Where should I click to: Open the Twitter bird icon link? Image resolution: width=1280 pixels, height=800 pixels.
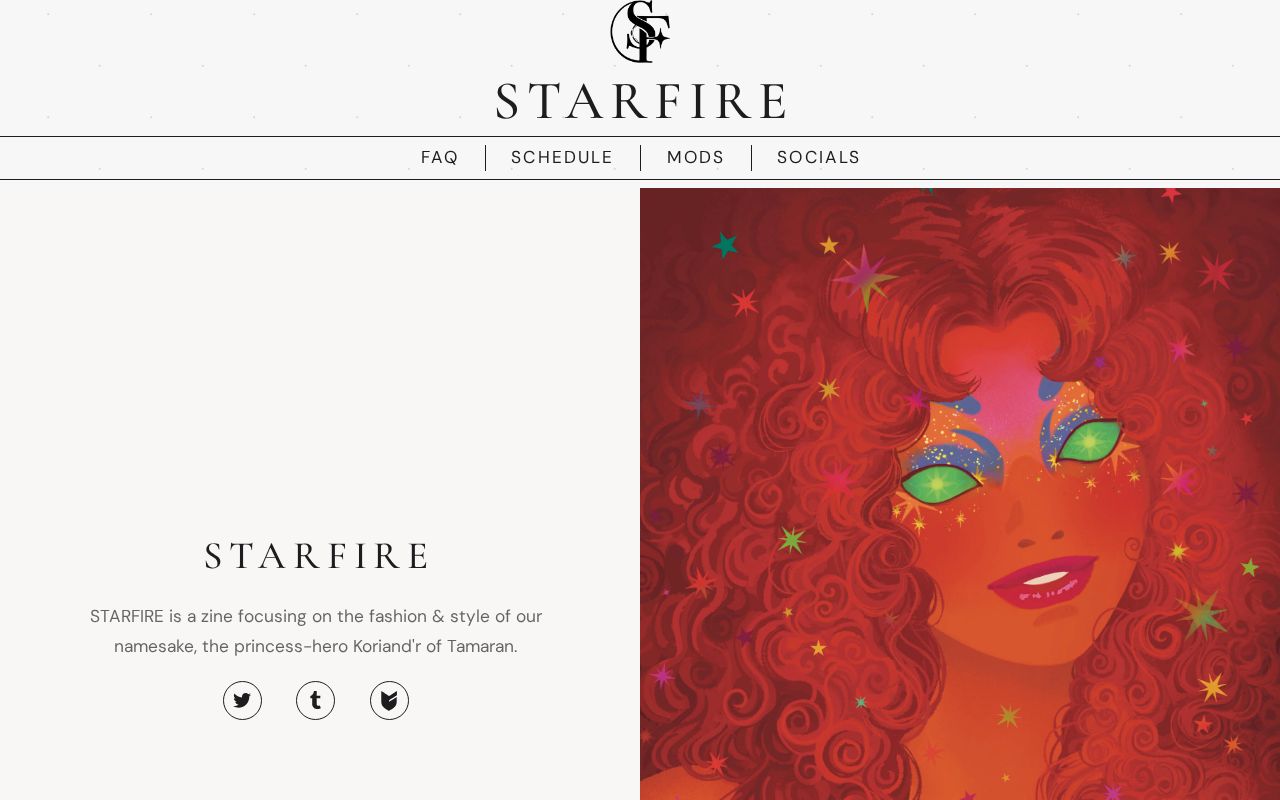click(x=242, y=700)
